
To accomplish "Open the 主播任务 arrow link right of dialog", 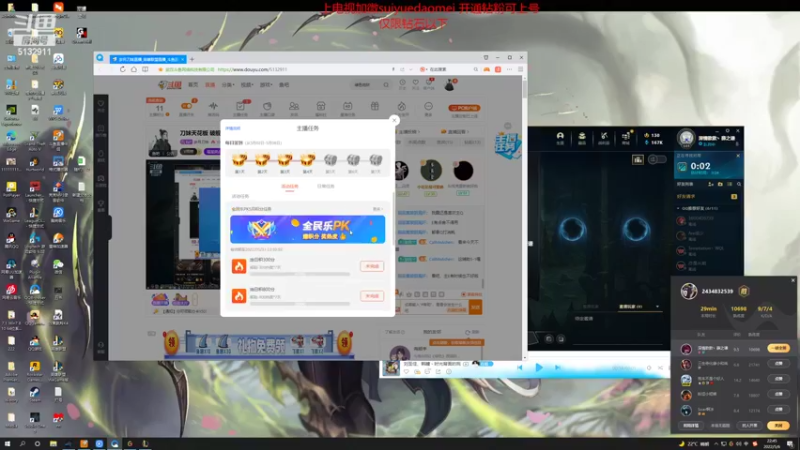I will [x=410, y=132].
